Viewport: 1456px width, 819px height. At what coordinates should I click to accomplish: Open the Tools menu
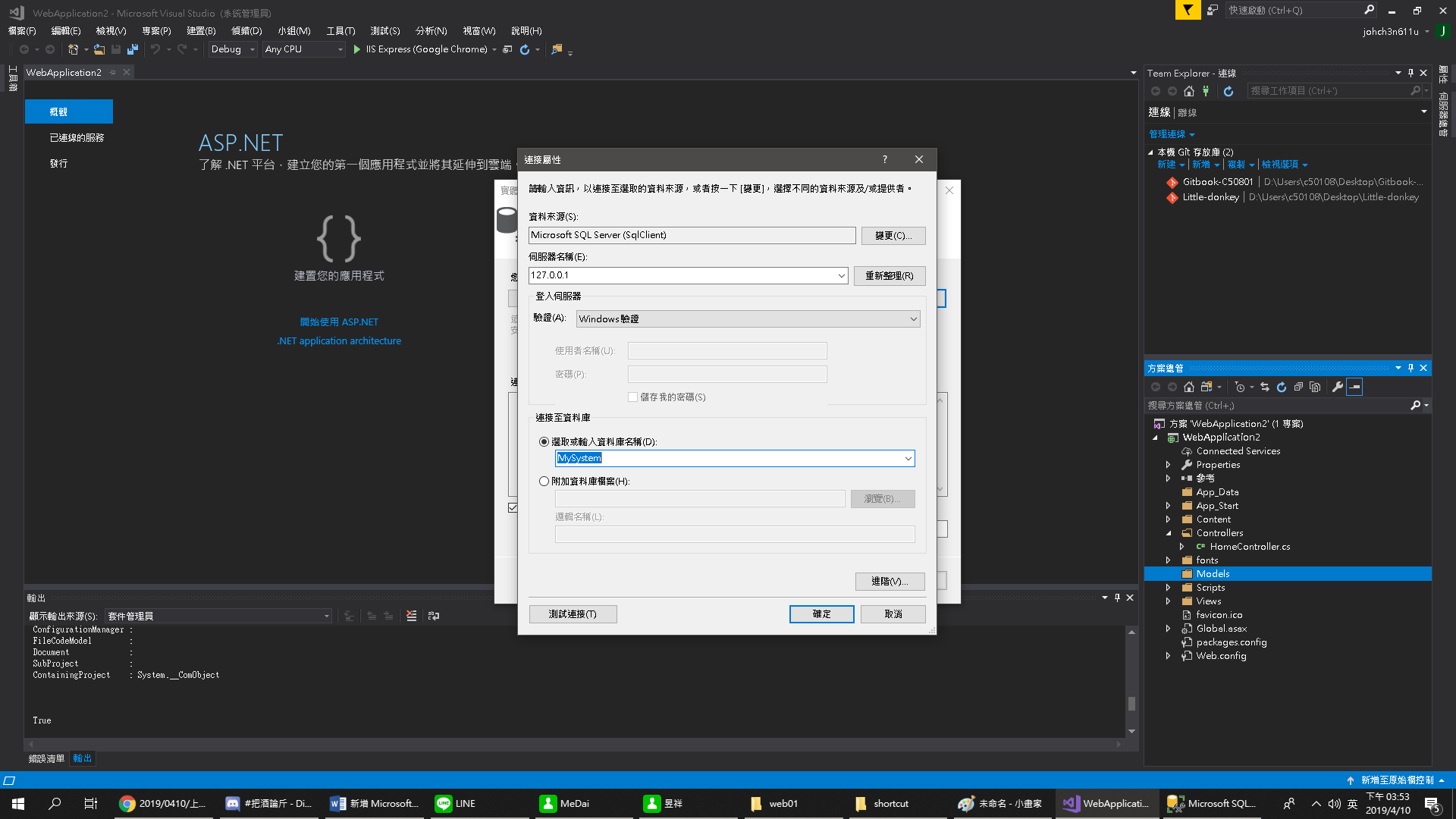tap(340, 31)
